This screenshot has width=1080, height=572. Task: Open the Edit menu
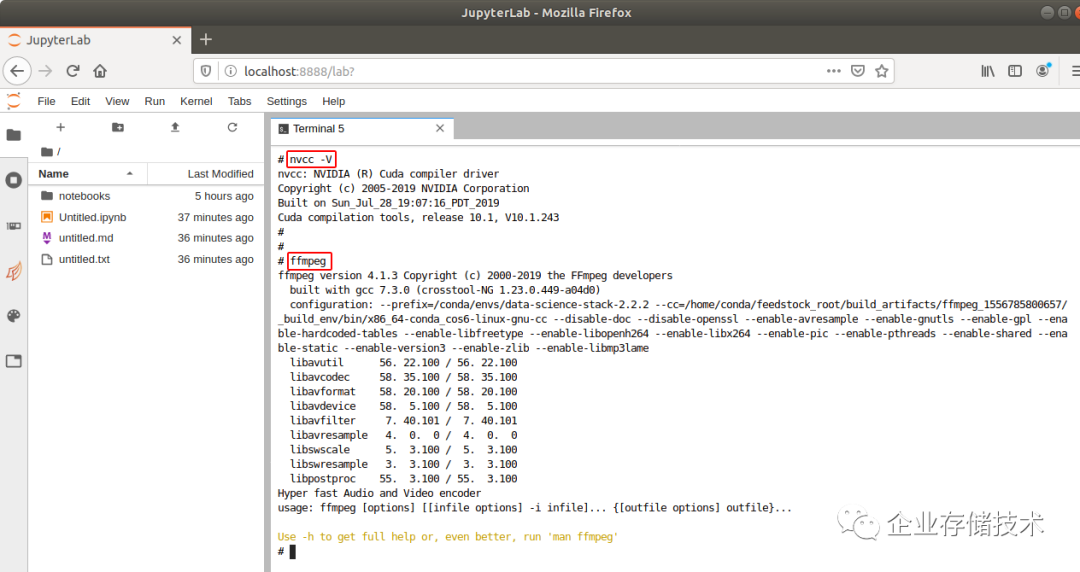pos(81,101)
